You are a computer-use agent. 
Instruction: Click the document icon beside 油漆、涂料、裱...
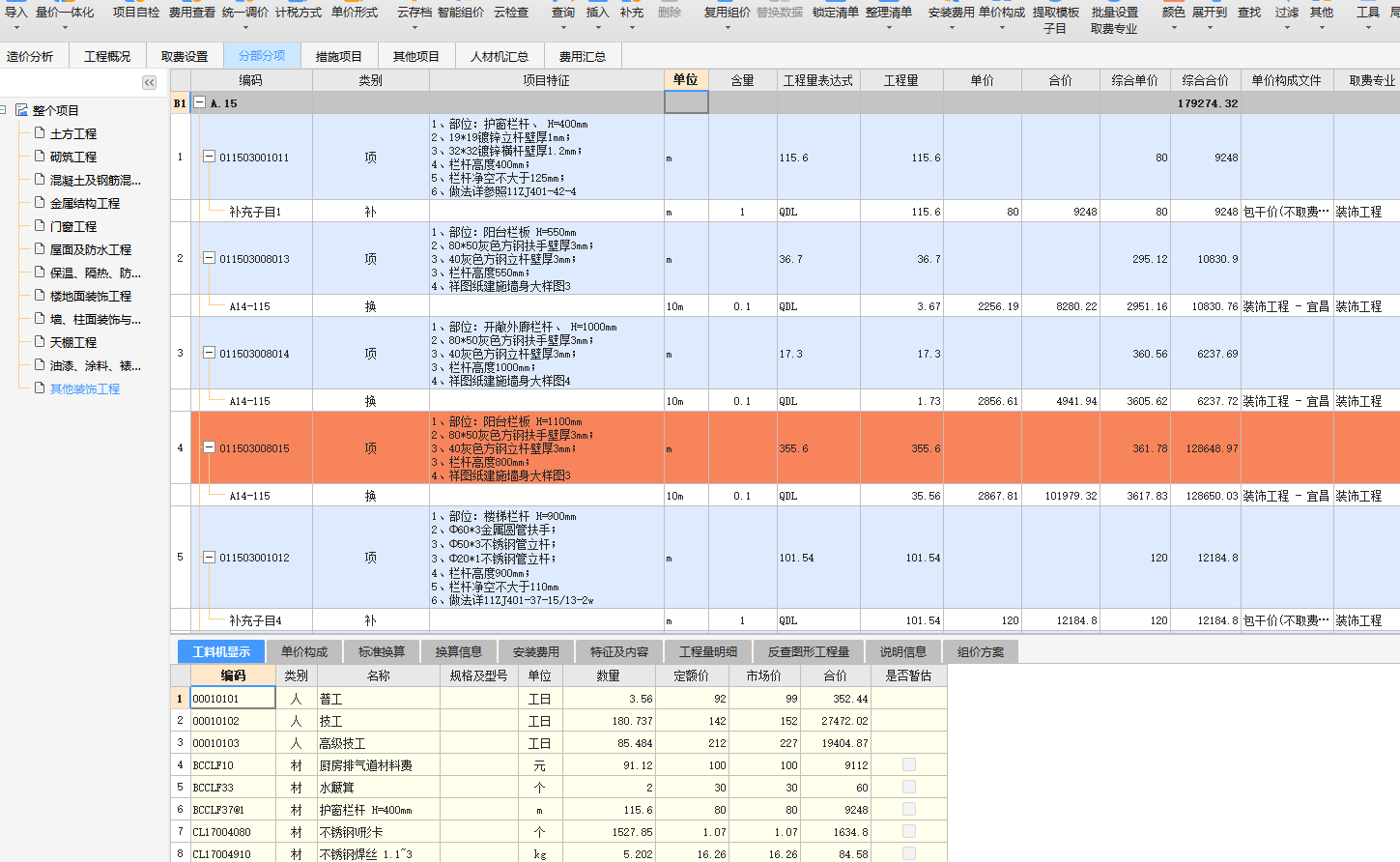pyautogui.click(x=40, y=365)
